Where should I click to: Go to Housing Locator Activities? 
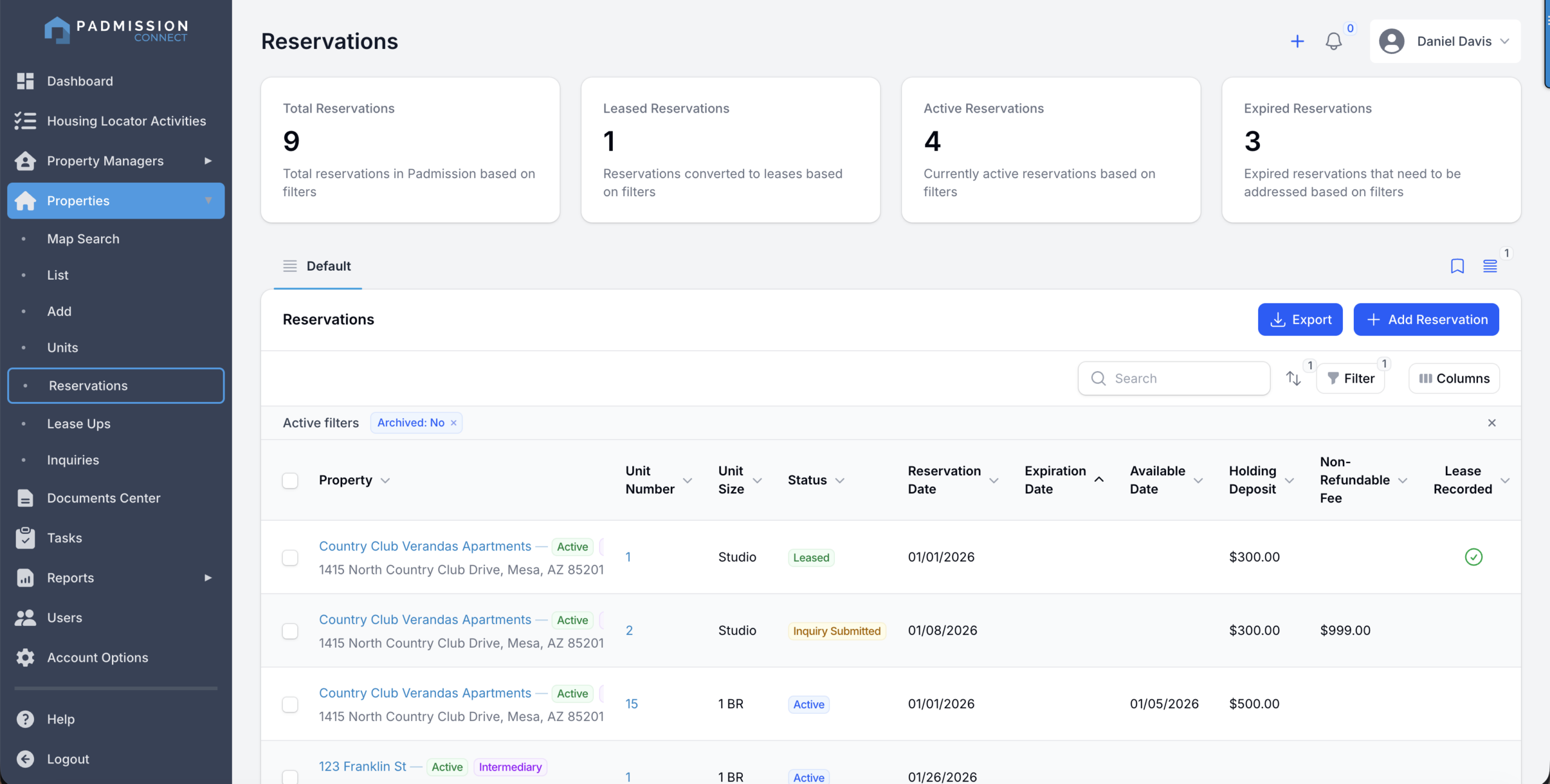tap(127, 121)
